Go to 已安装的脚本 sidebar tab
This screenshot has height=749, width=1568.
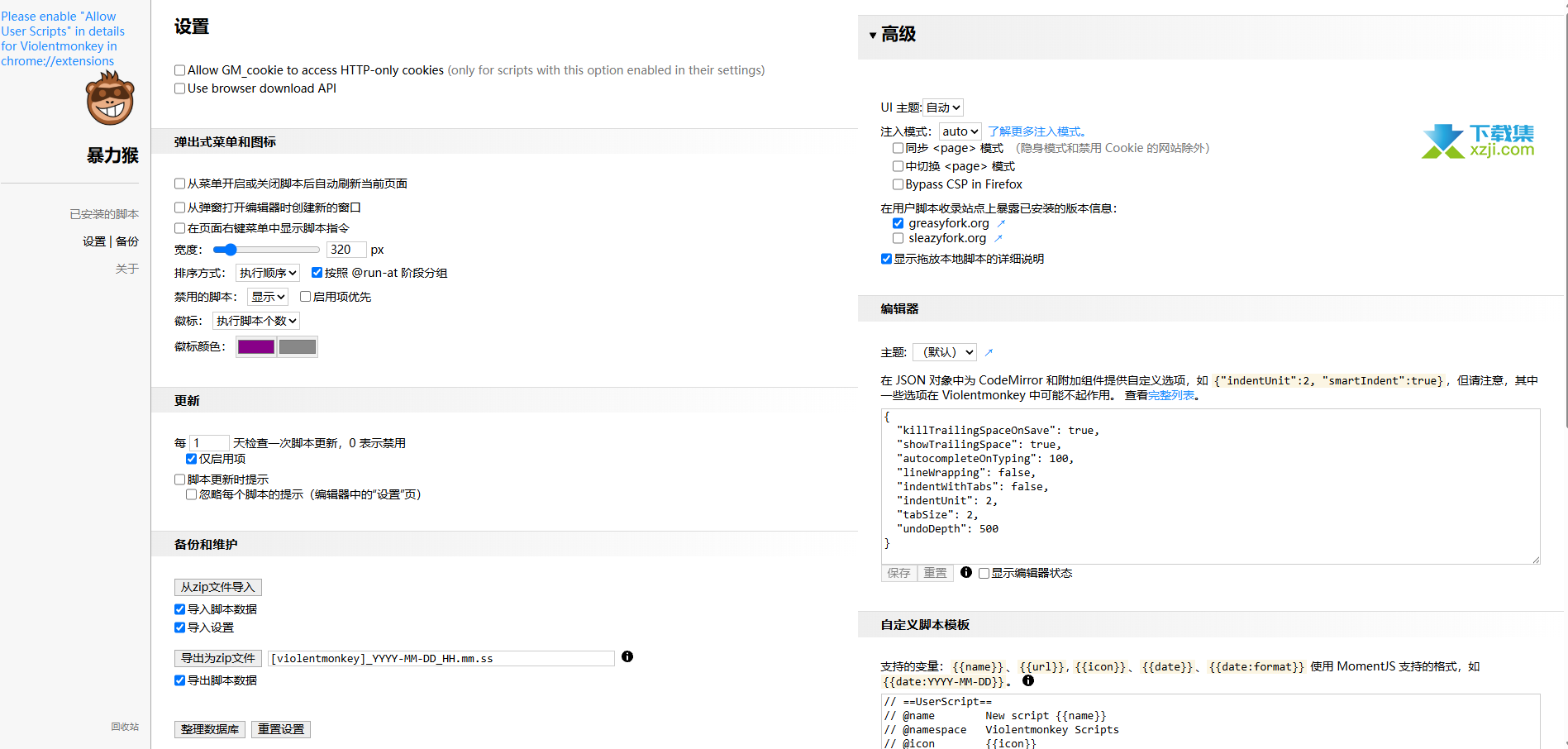pos(104,214)
